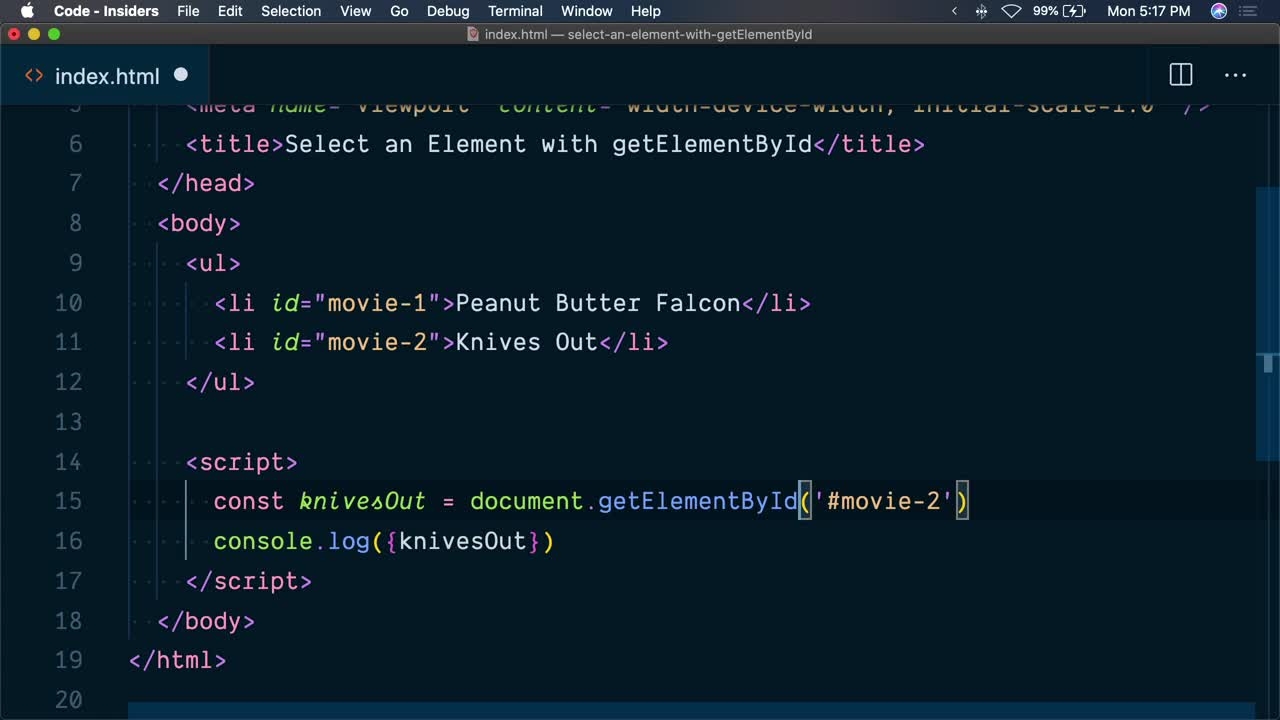
Task: Click line number 13 in the gutter
Action: coord(68,422)
